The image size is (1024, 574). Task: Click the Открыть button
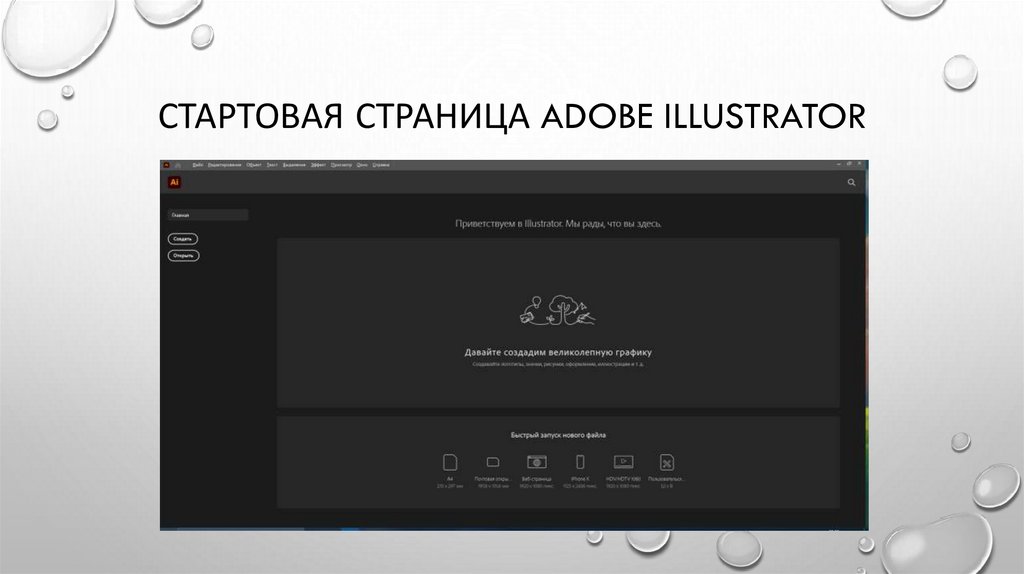(x=184, y=255)
